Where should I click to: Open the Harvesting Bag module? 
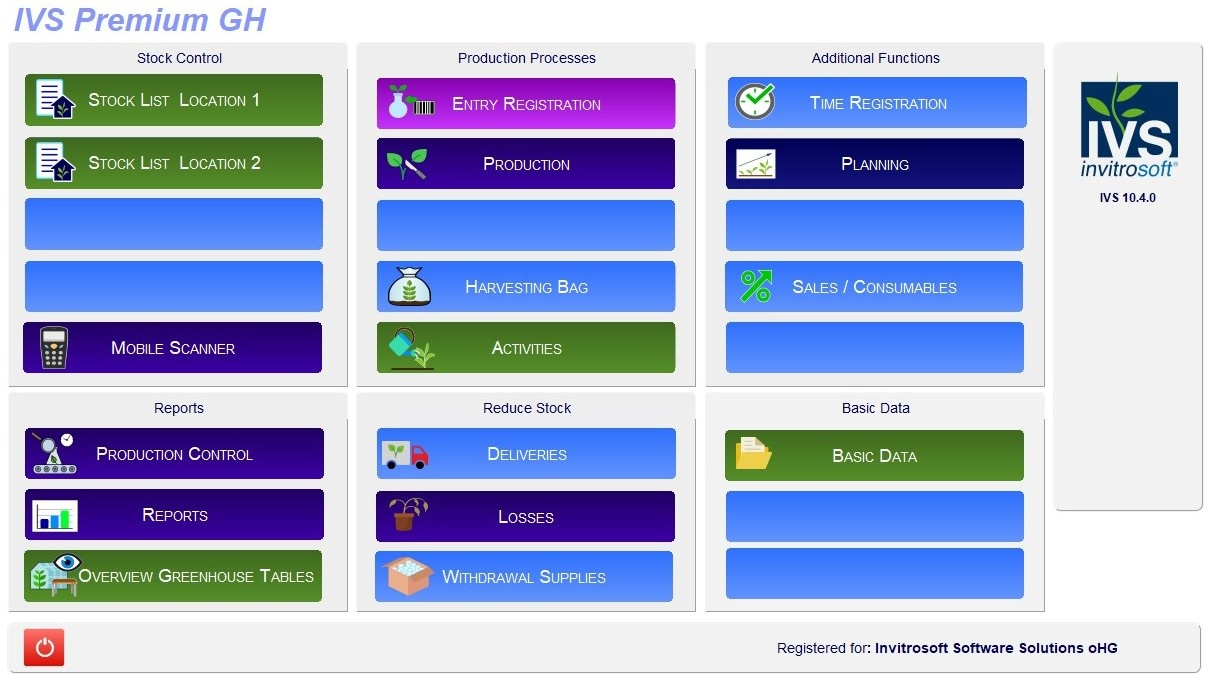point(526,287)
